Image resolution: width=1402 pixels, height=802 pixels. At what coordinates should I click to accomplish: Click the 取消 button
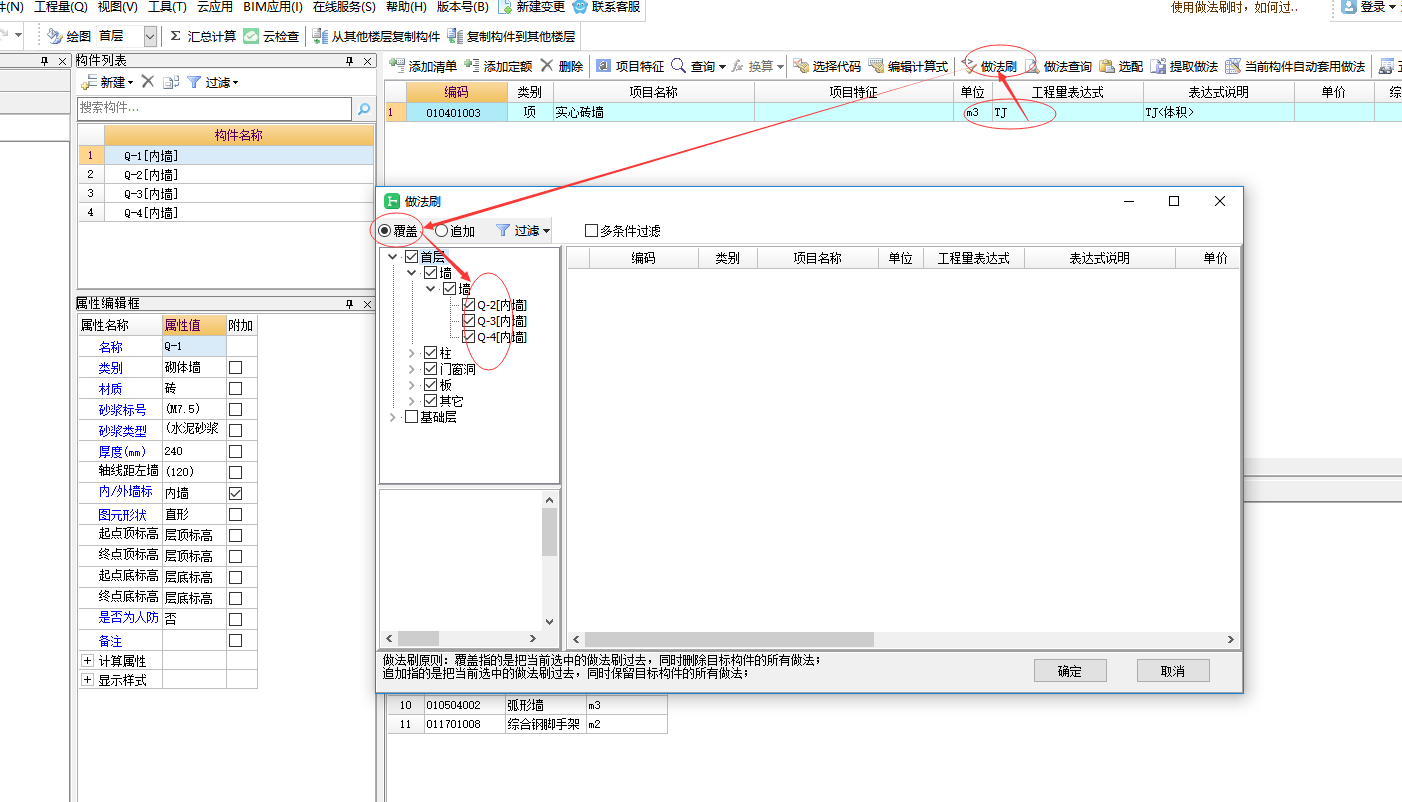[1173, 671]
